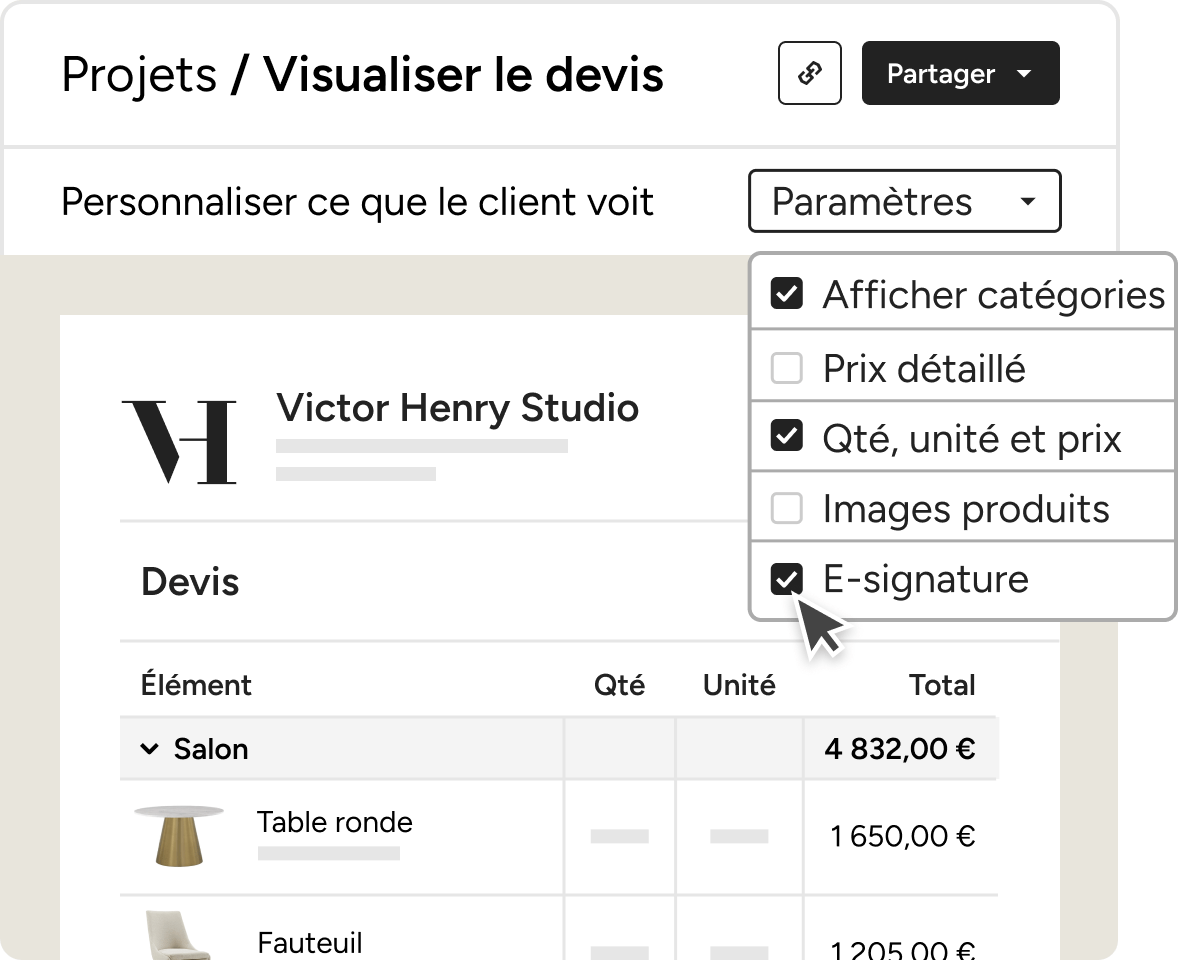Go to Projets breadcrumb

[x=139, y=74]
